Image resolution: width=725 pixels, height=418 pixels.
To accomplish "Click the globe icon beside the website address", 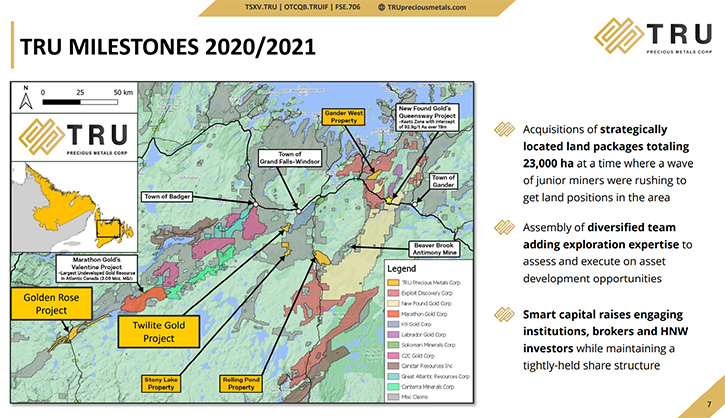I will tap(381, 7).
